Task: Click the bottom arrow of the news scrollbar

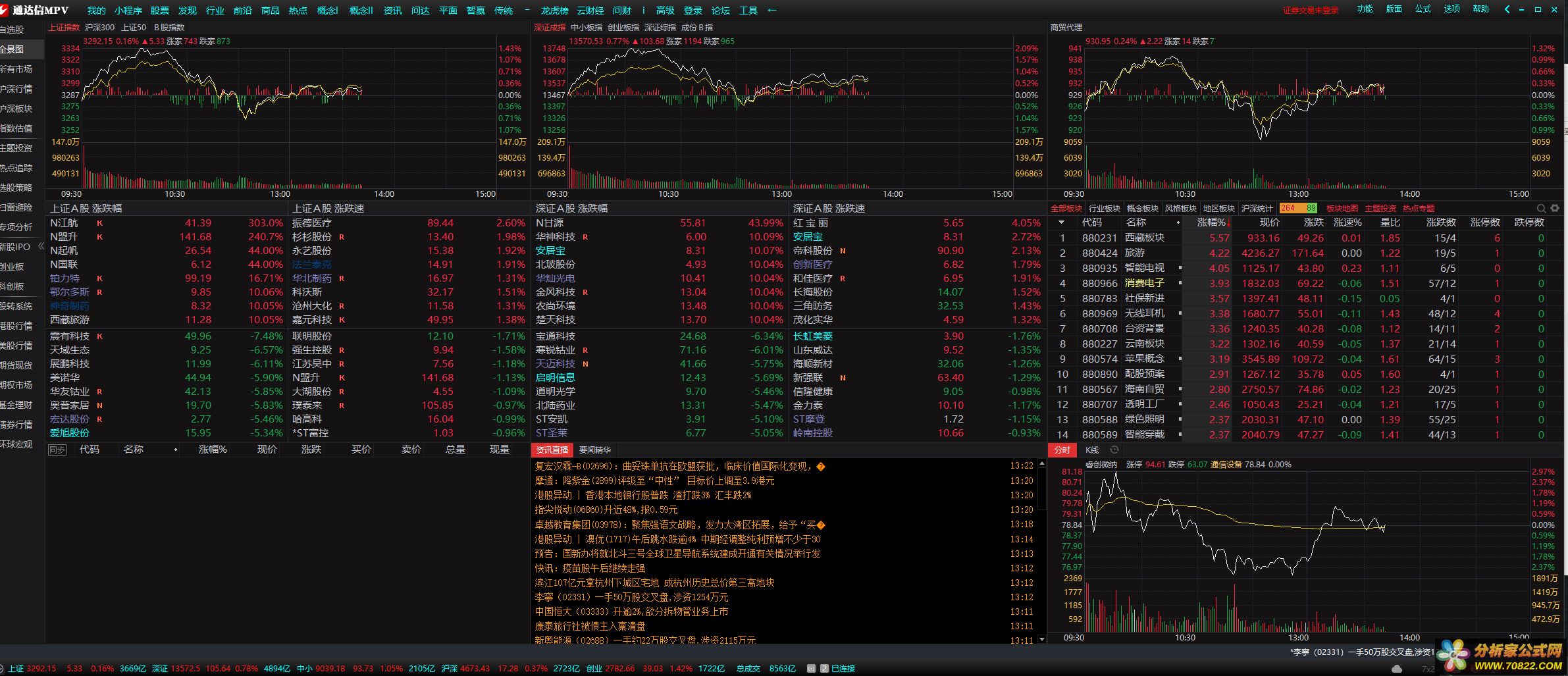Action: (1041, 639)
